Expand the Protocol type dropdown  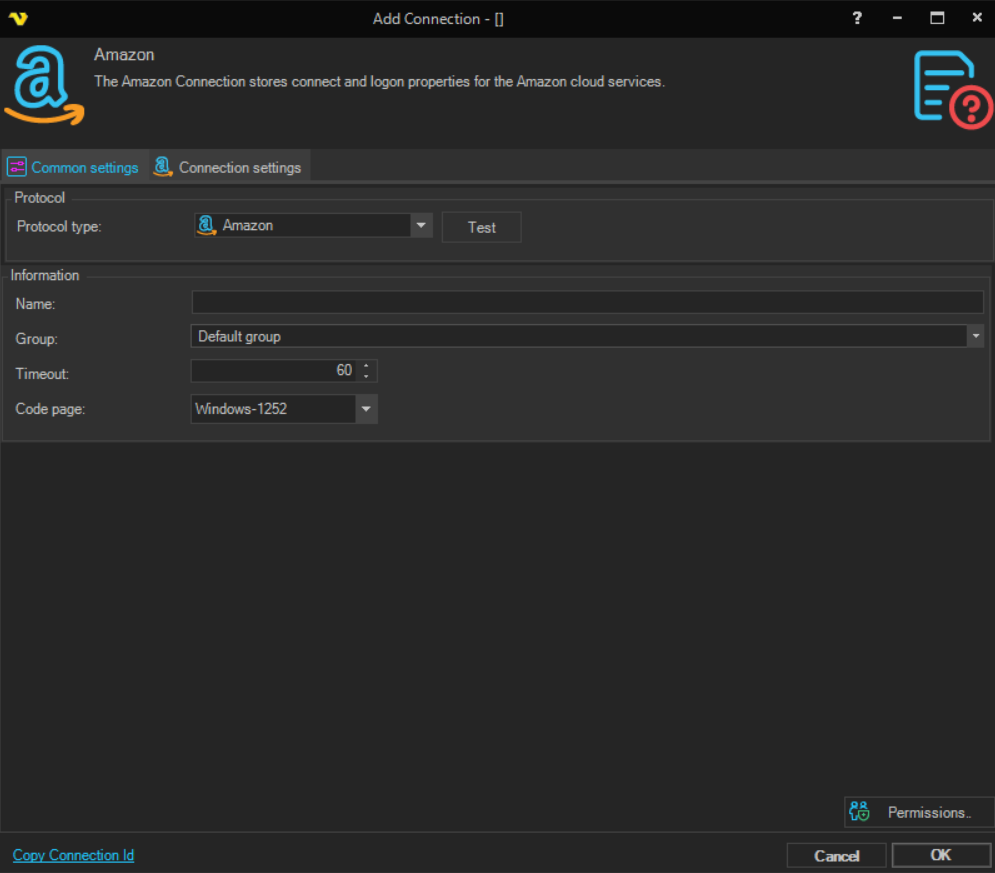click(421, 226)
